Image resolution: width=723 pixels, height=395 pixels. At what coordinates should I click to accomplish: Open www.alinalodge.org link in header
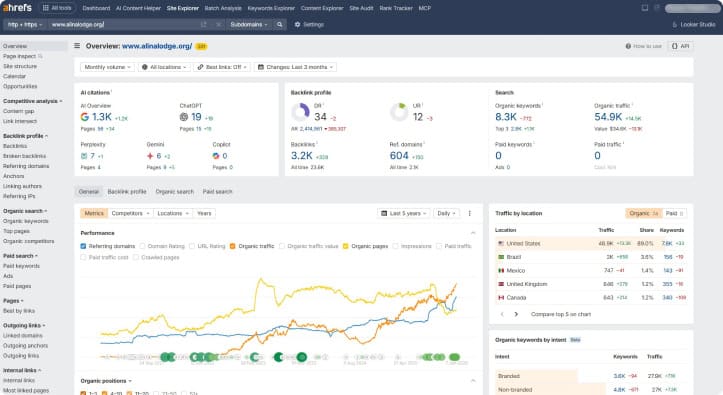pyautogui.click(x=157, y=46)
